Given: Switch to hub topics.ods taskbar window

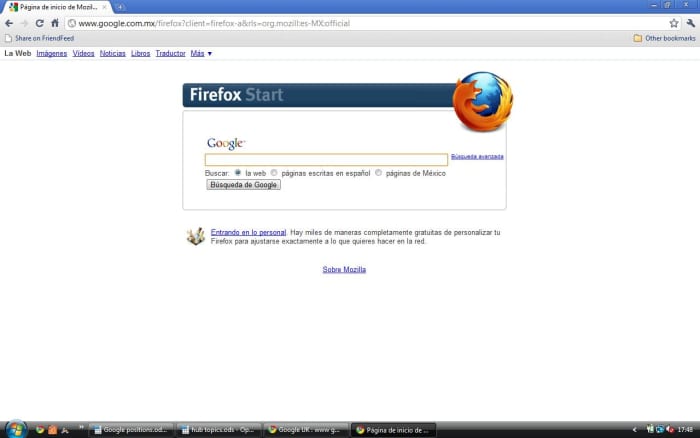Looking at the screenshot, I should [219, 430].
